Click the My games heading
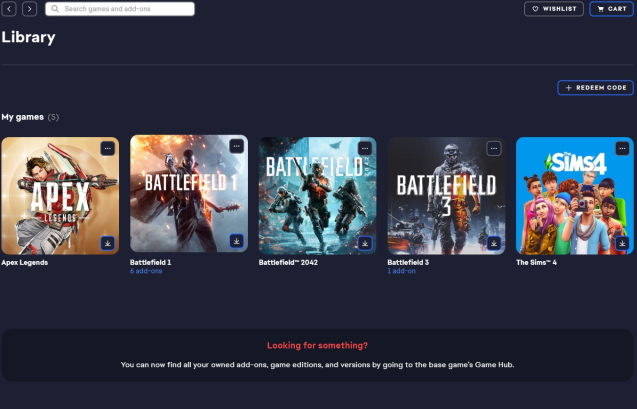This screenshot has width=637, height=409. pos(22,117)
